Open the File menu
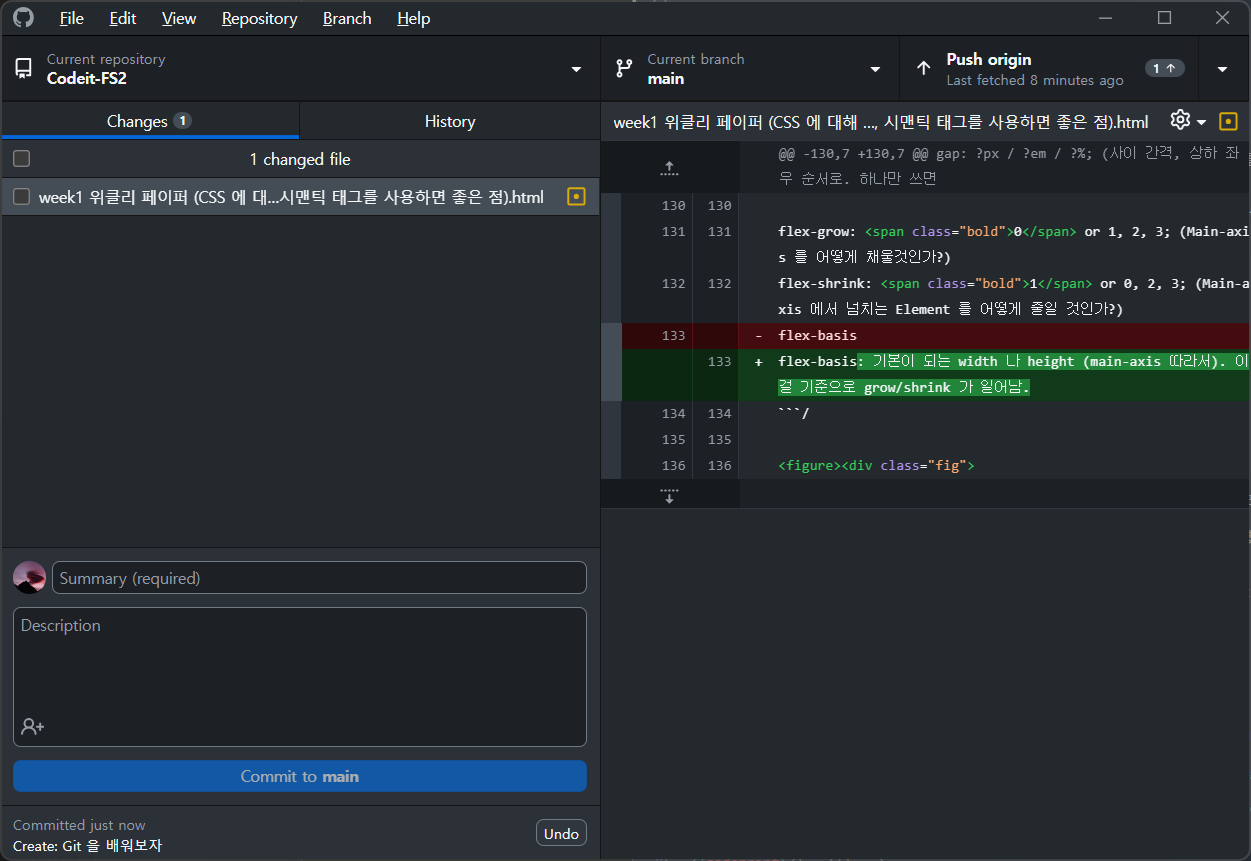 click(x=72, y=18)
